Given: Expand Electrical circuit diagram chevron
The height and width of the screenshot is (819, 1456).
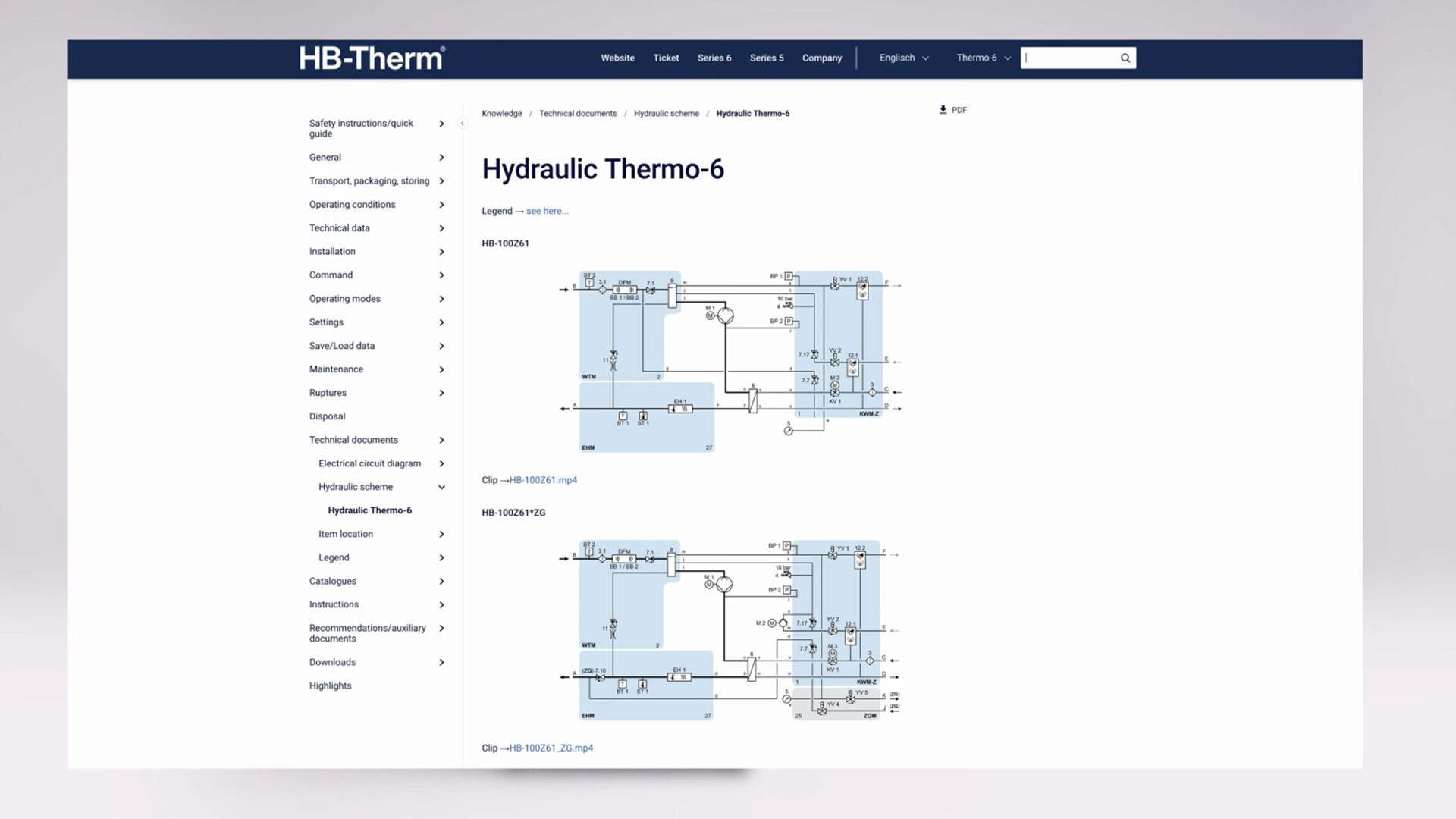Looking at the screenshot, I should pyautogui.click(x=441, y=464).
